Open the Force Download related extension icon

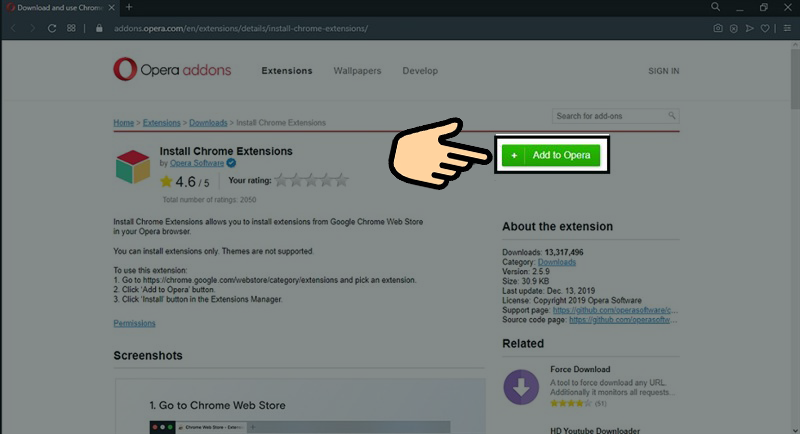[x=521, y=387]
